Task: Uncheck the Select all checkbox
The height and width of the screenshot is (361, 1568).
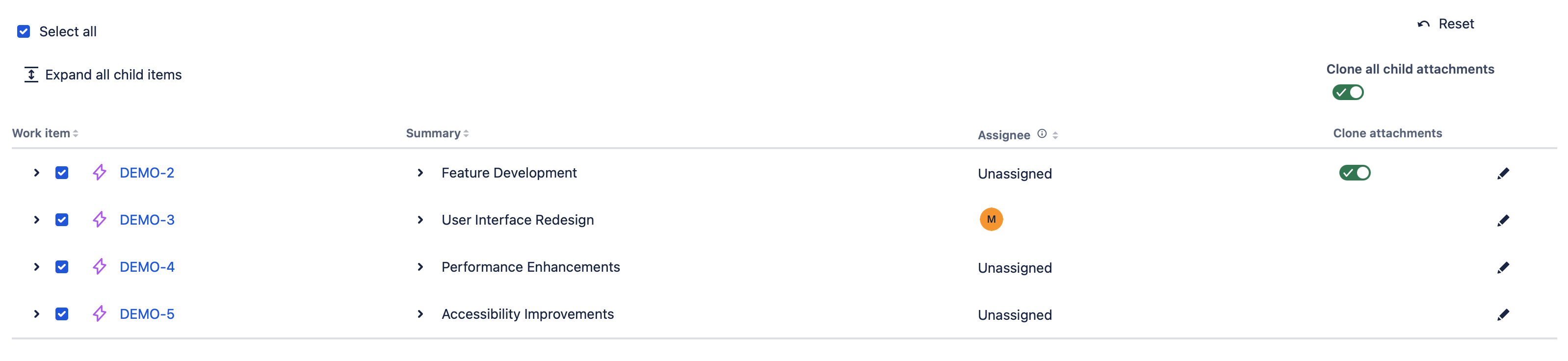Action: pyautogui.click(x=24, y=32)
